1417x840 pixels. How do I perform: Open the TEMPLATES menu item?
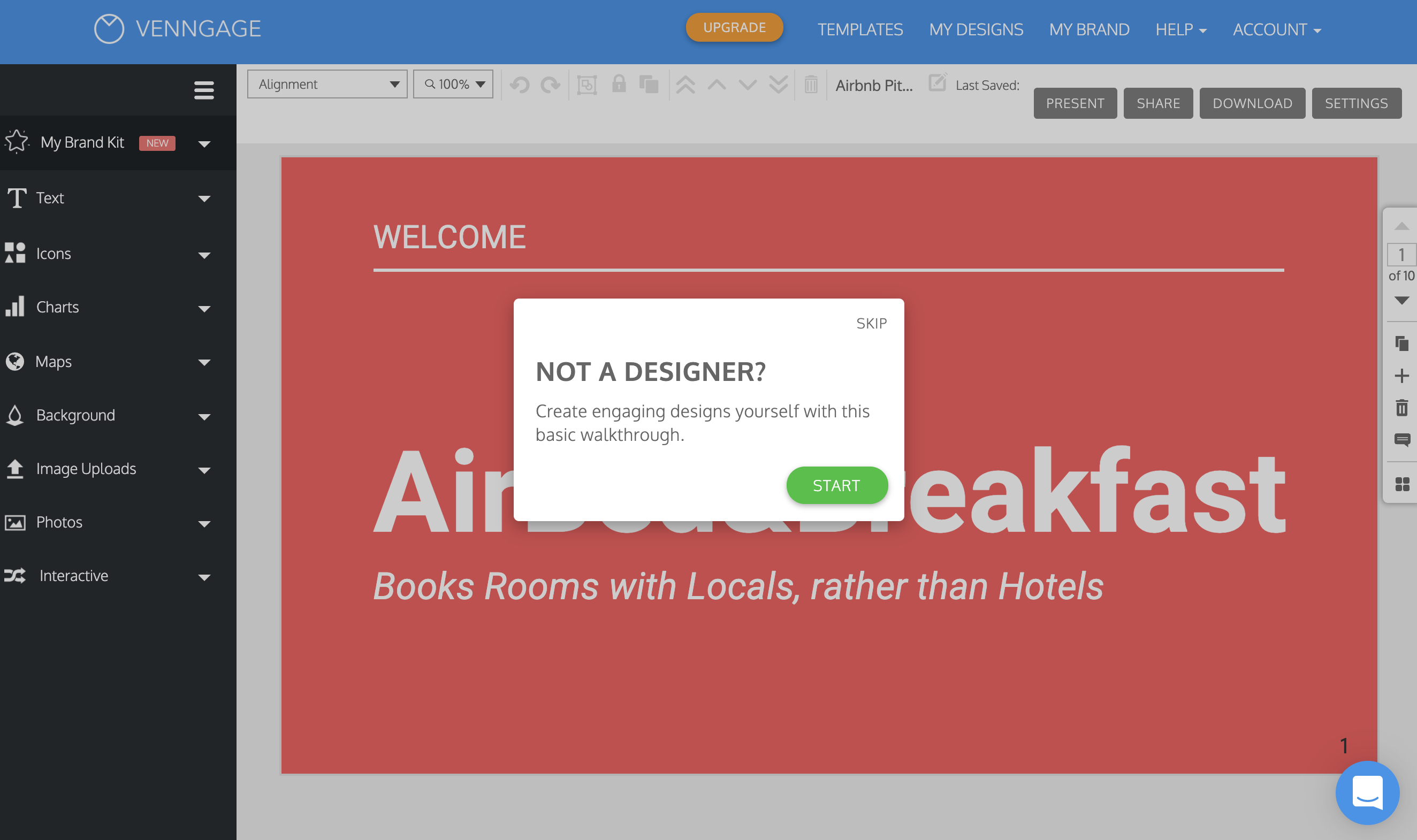pyautogui.click(x=859, y=29)
